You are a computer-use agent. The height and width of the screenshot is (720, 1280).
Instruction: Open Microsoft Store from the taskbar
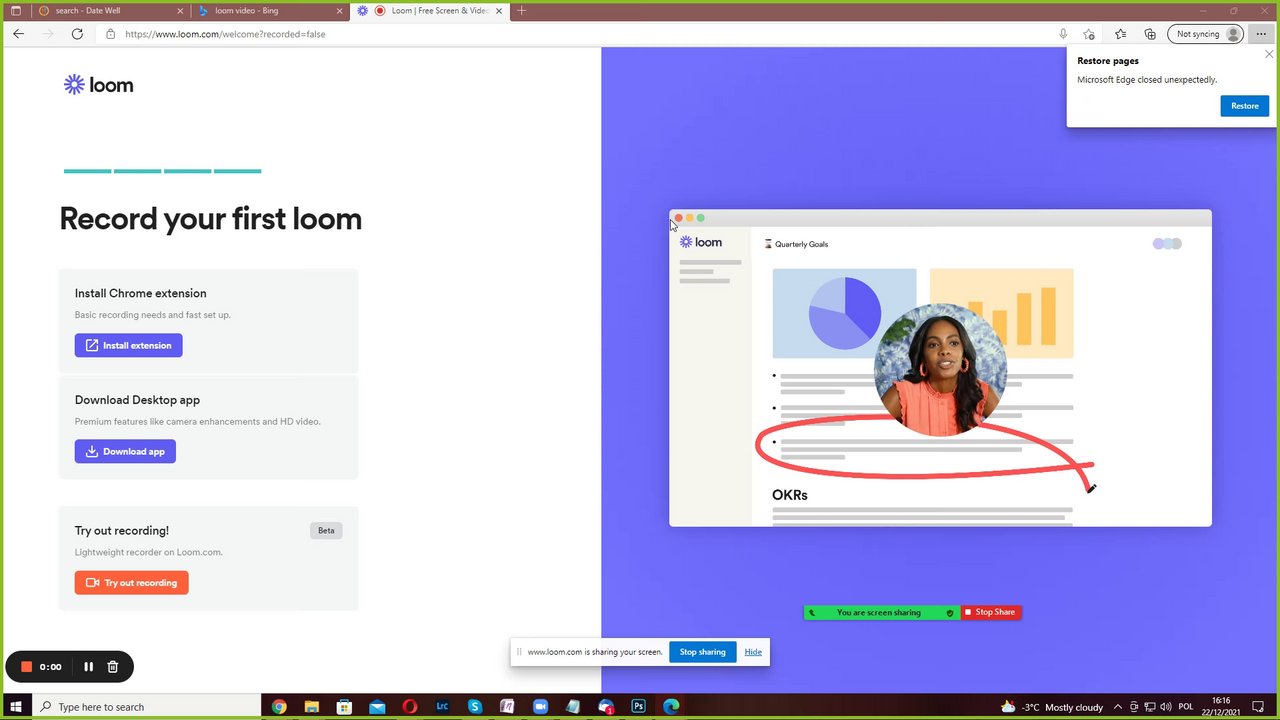pos(344,707)
